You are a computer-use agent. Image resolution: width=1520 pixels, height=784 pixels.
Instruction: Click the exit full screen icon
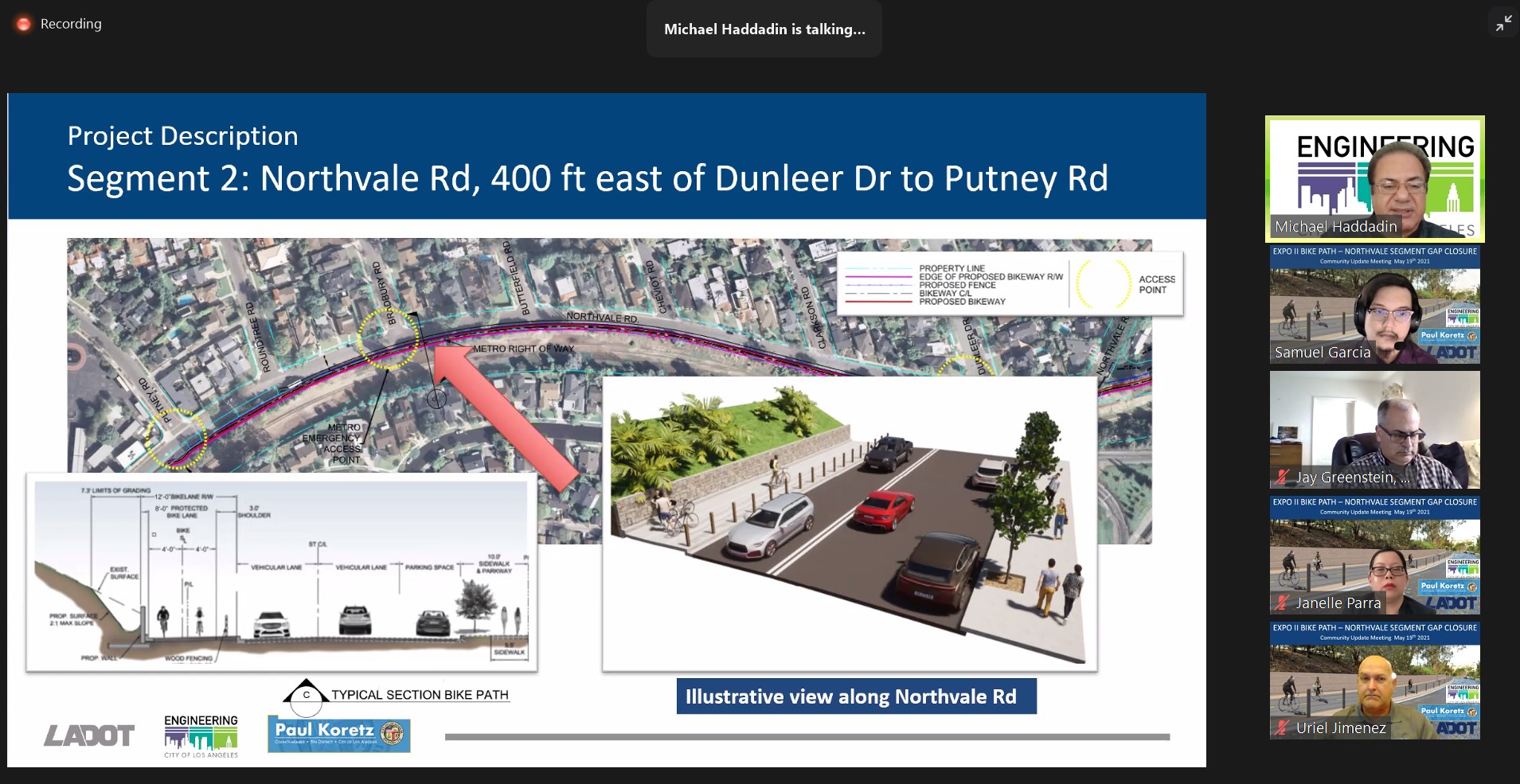click(x=1503, y=24)
